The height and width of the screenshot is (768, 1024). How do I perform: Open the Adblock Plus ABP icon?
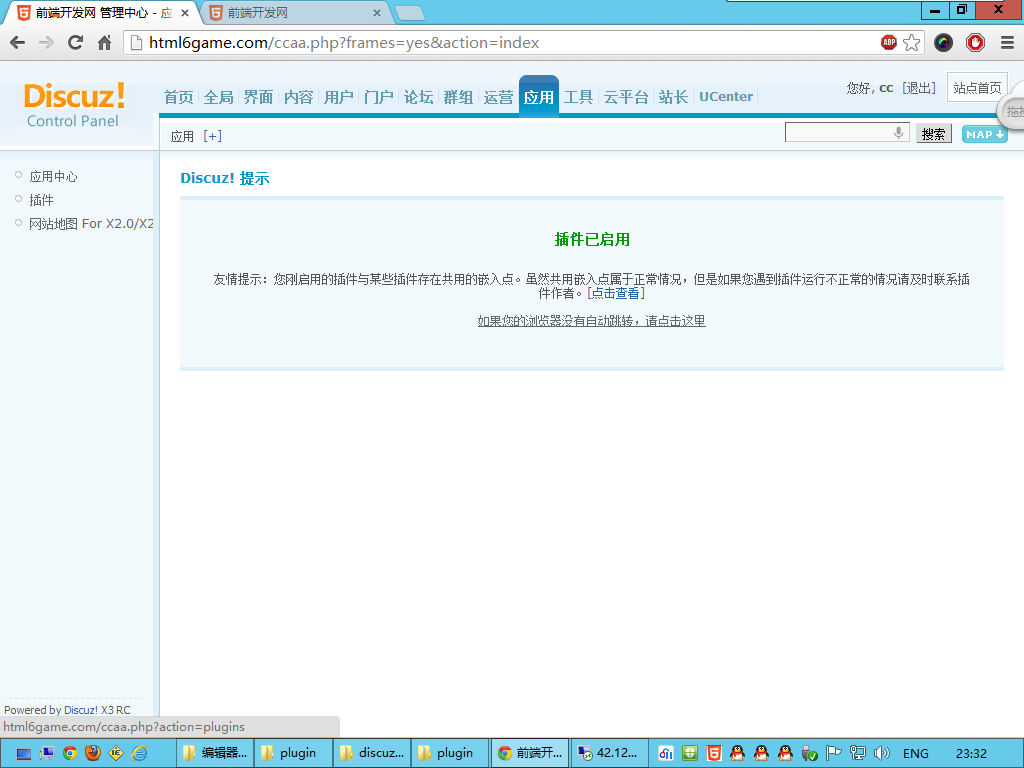coord(889,43)
